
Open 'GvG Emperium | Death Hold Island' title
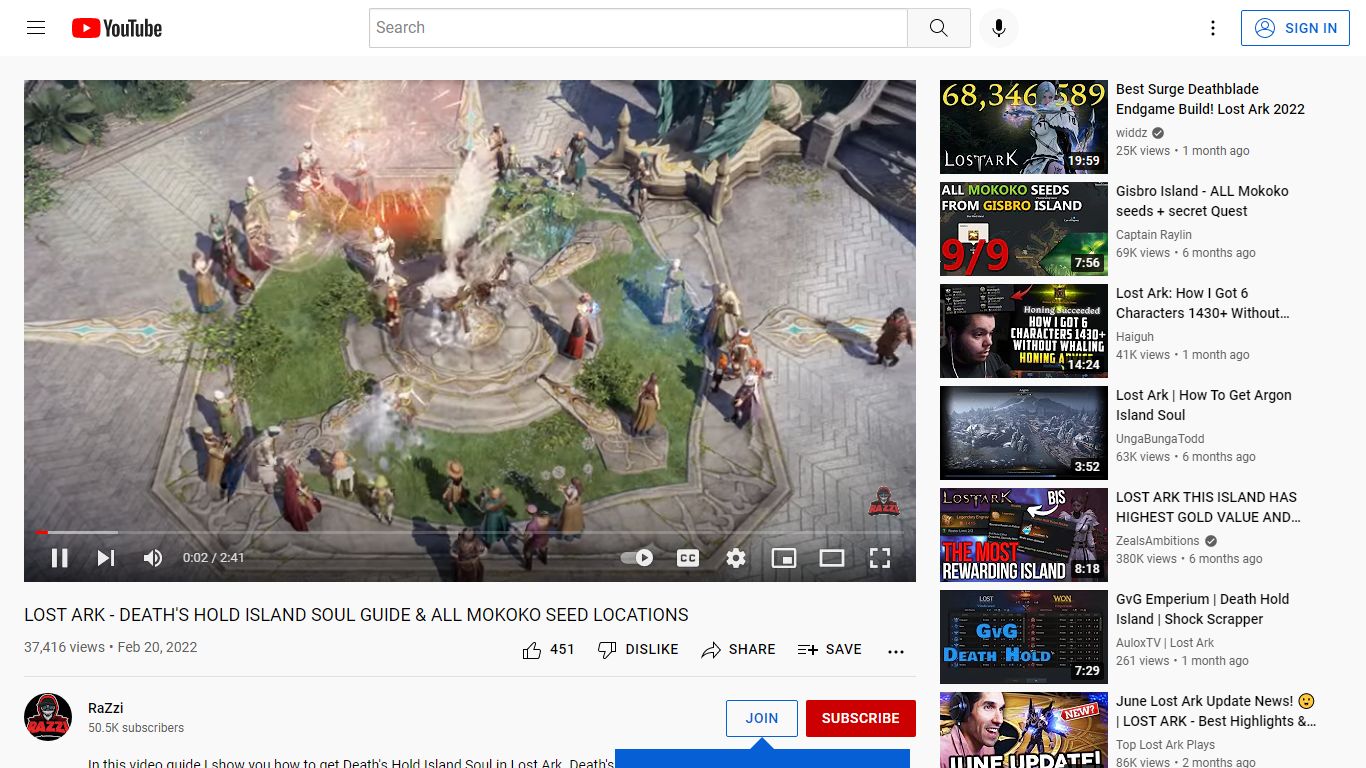1202,609
